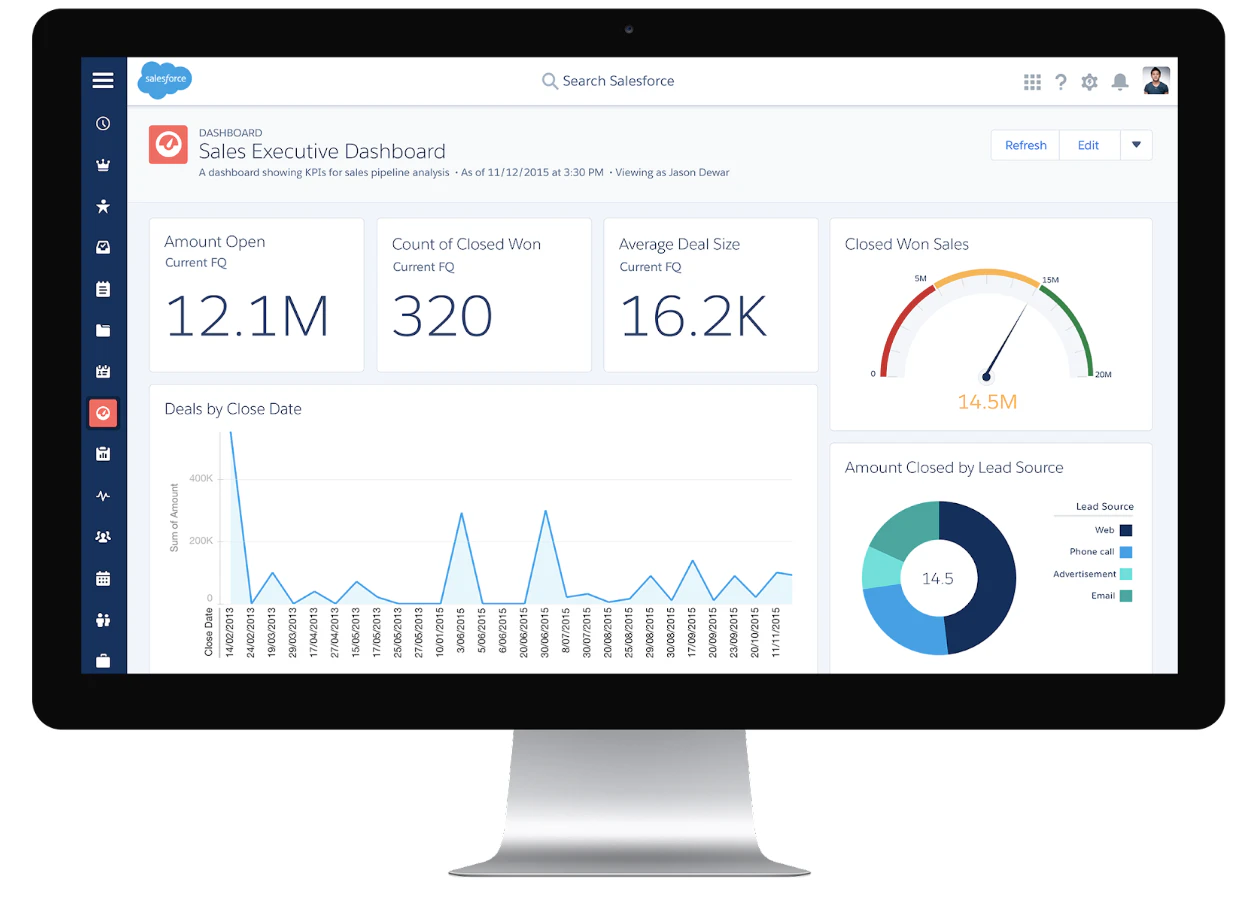This screenshot has height=922, width=1248.
Task: Click the Web legend color swatch
Action: [1126, 531]
